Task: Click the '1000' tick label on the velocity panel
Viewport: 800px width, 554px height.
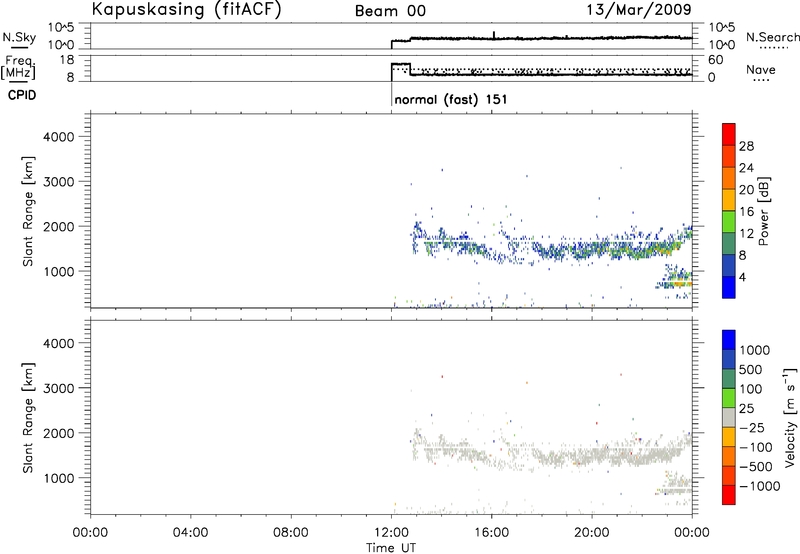Action: pos(59,478)
